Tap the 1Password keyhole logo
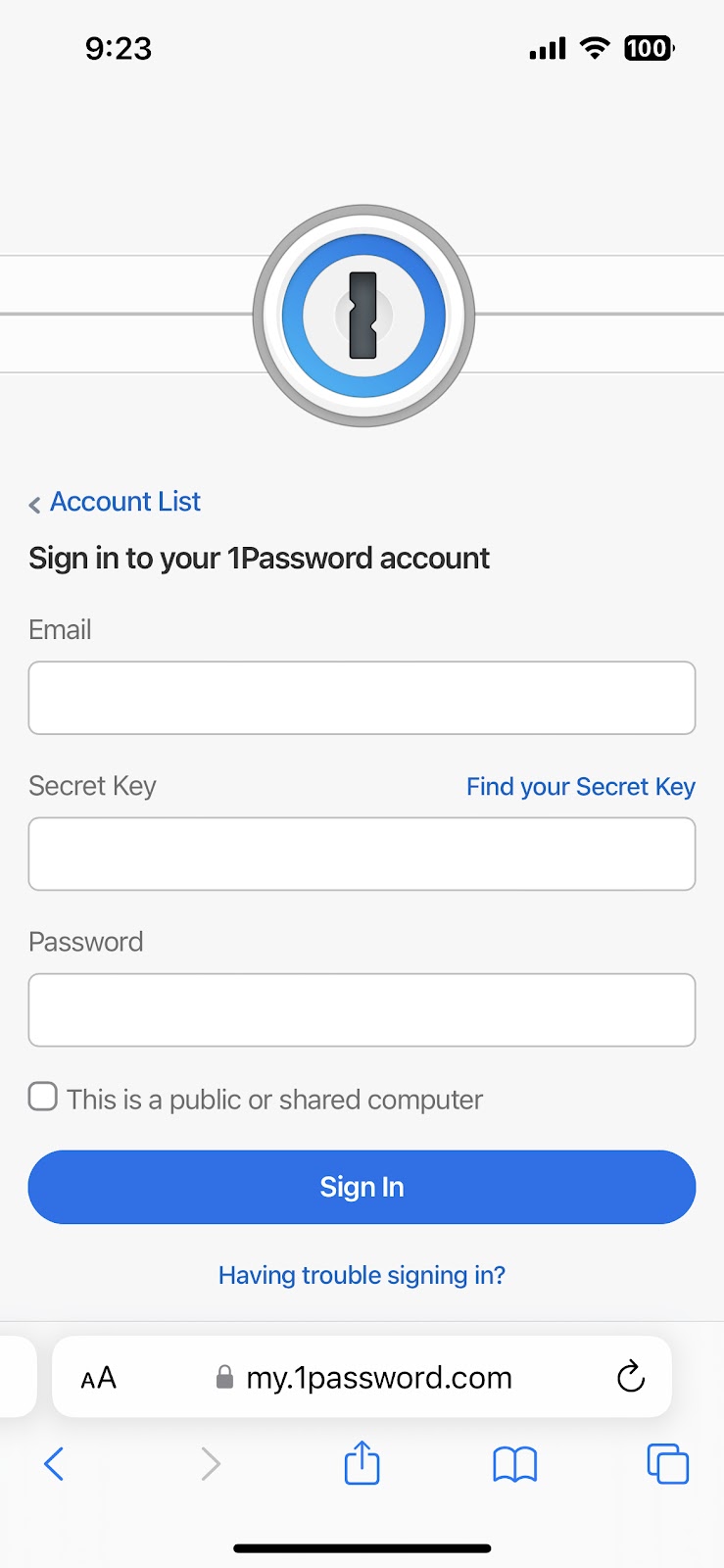Viewport: 724px width, 1568px height. coord(363,316)
